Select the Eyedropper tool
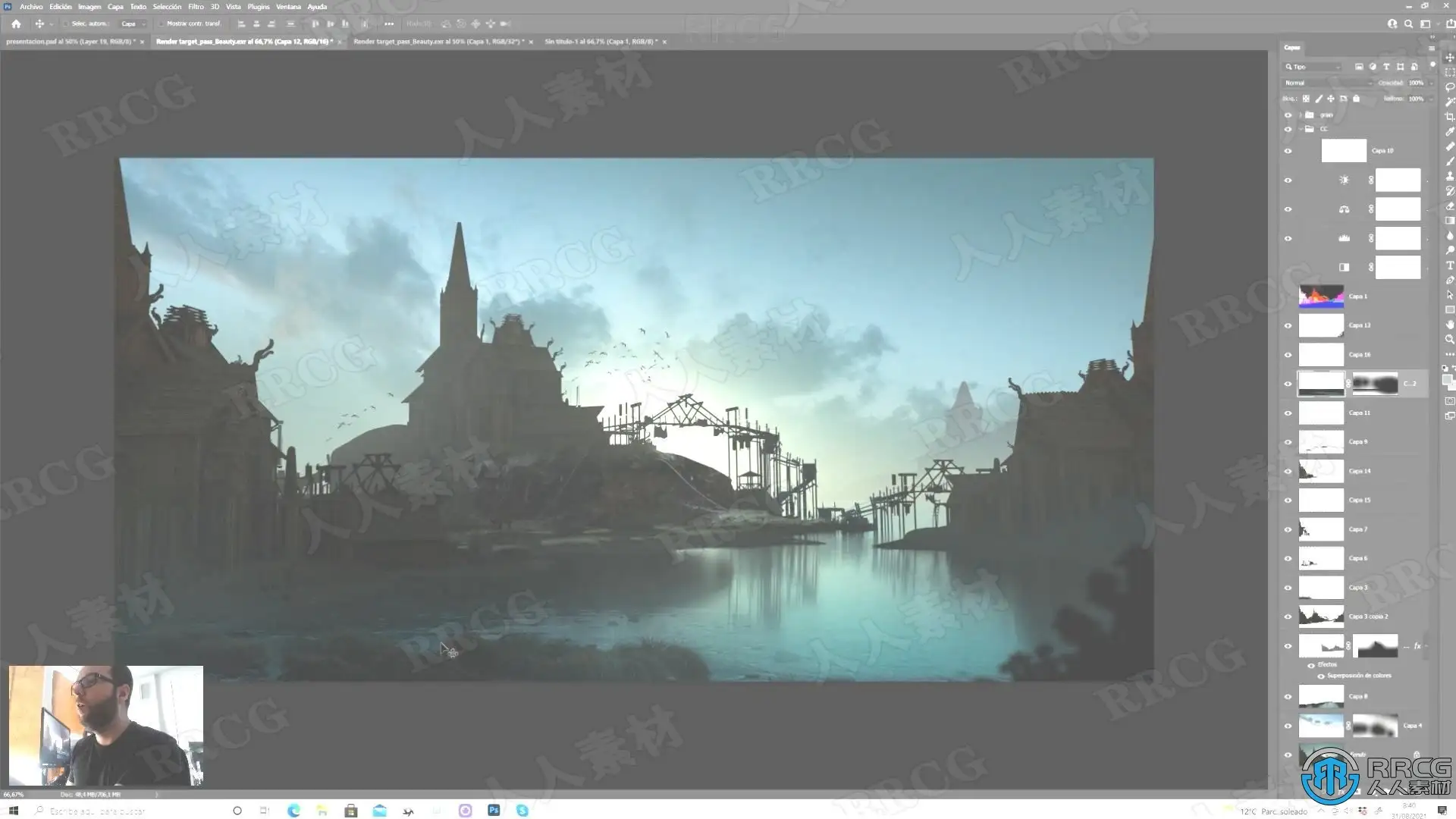The height and width of the screenshot is (819, 1456). pos(1449,132)
